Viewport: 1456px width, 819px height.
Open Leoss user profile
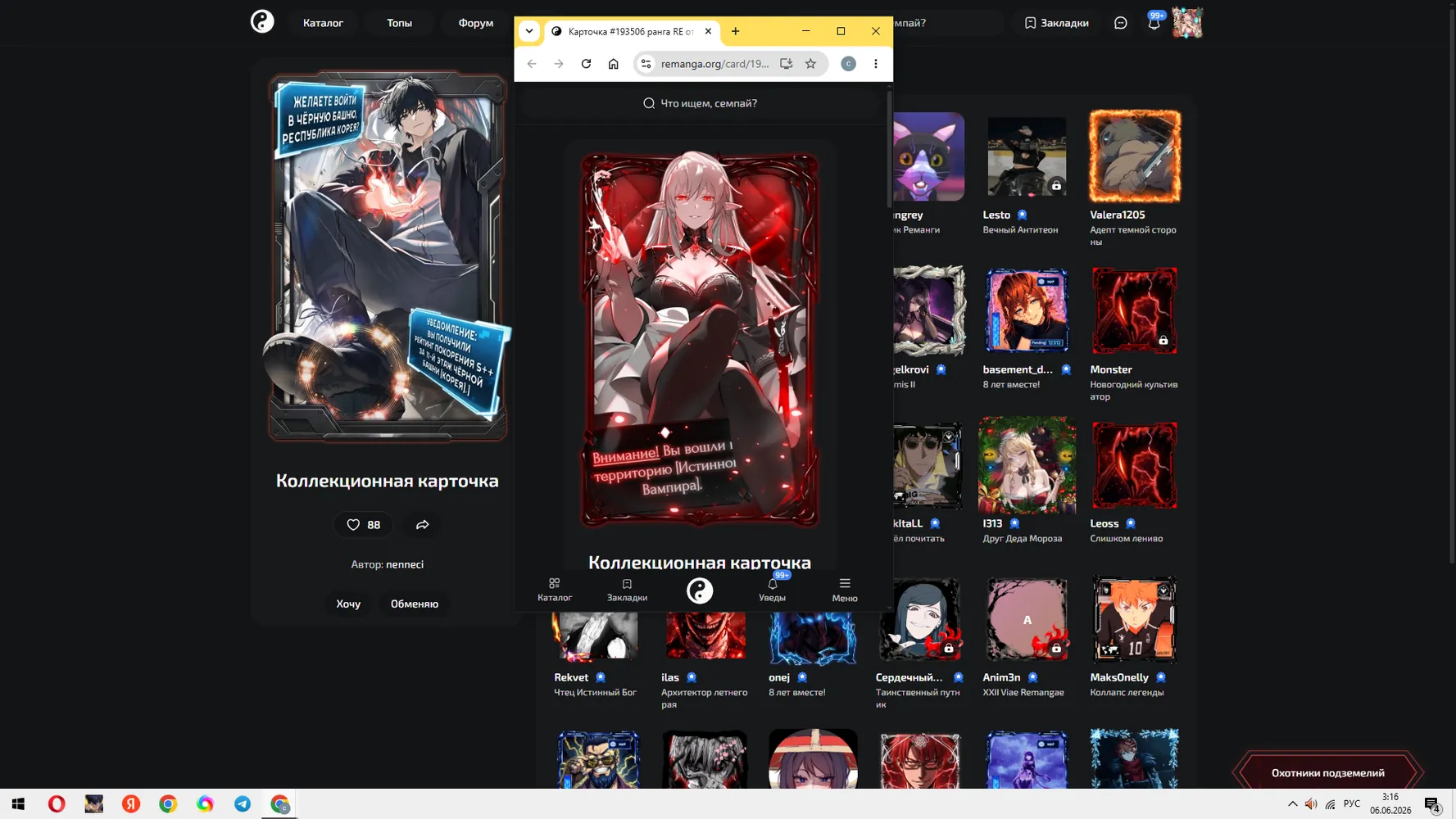pyautogui.click(x=1104, y=523)
